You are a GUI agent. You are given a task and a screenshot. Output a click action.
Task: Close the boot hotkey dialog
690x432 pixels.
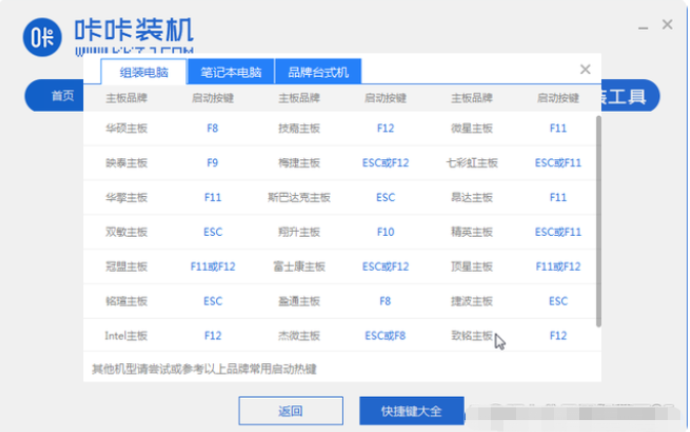point(585,70)
